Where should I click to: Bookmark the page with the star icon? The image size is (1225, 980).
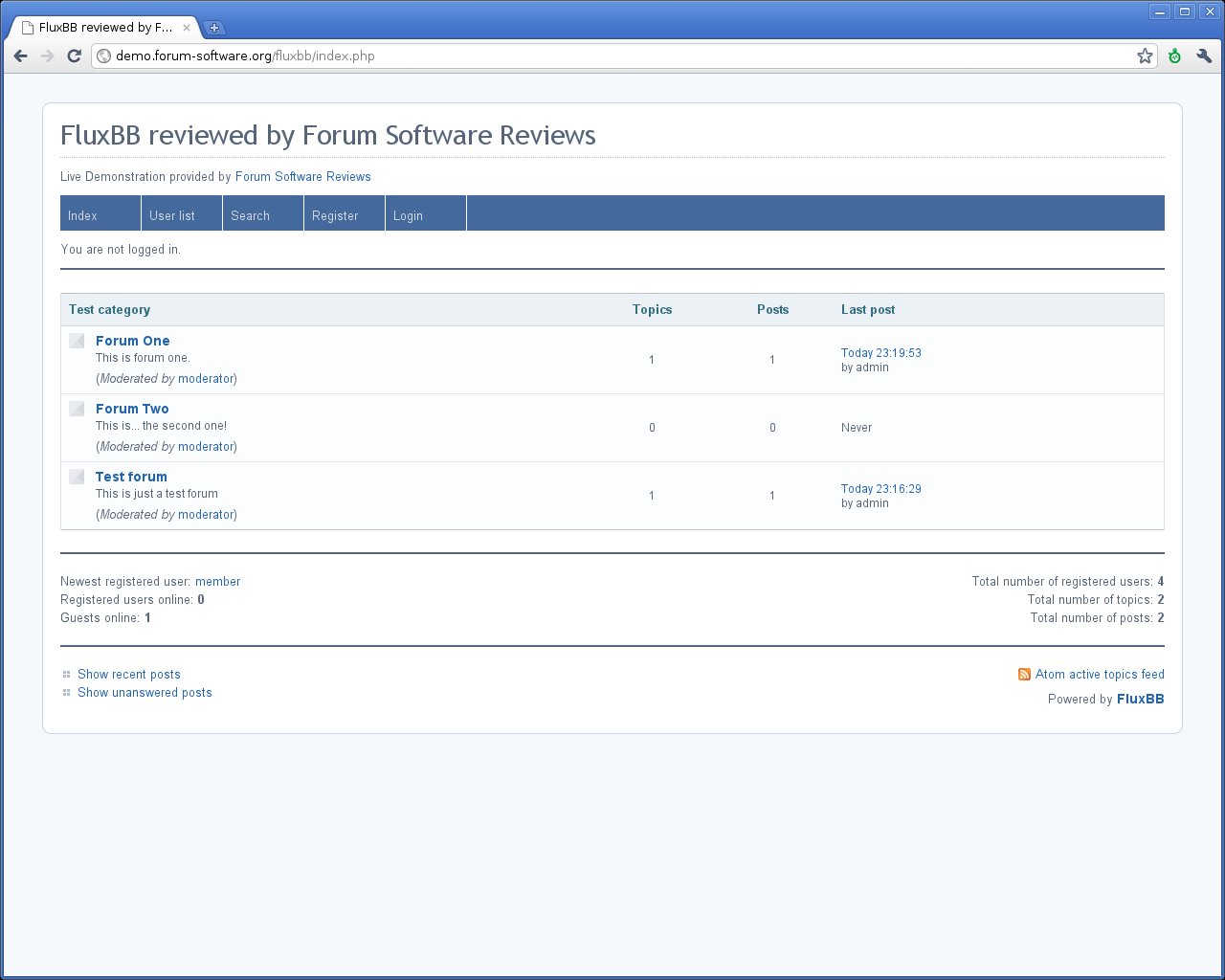(x=1145, y=56)
